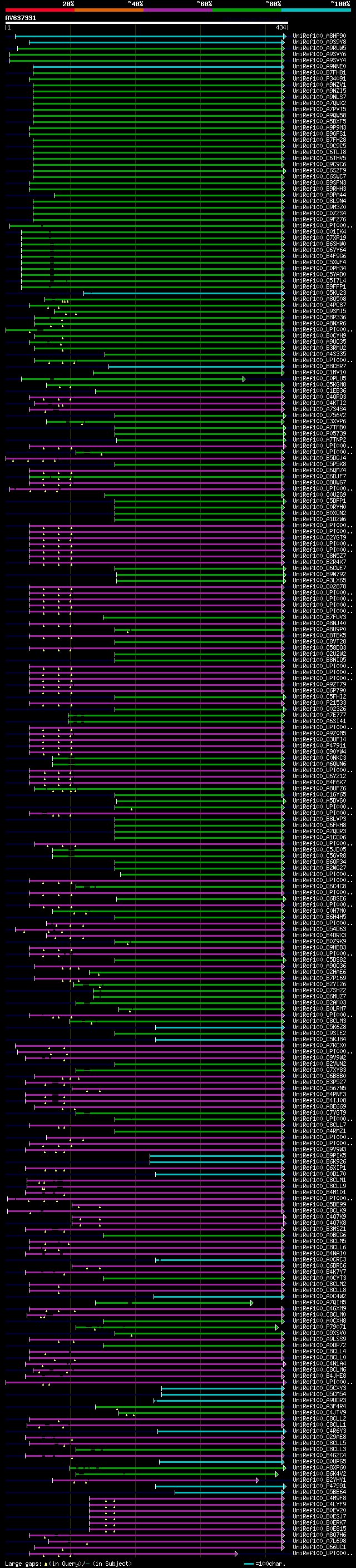Click the UniRef100_B4F9G6 label

click(x=319, y=256)
